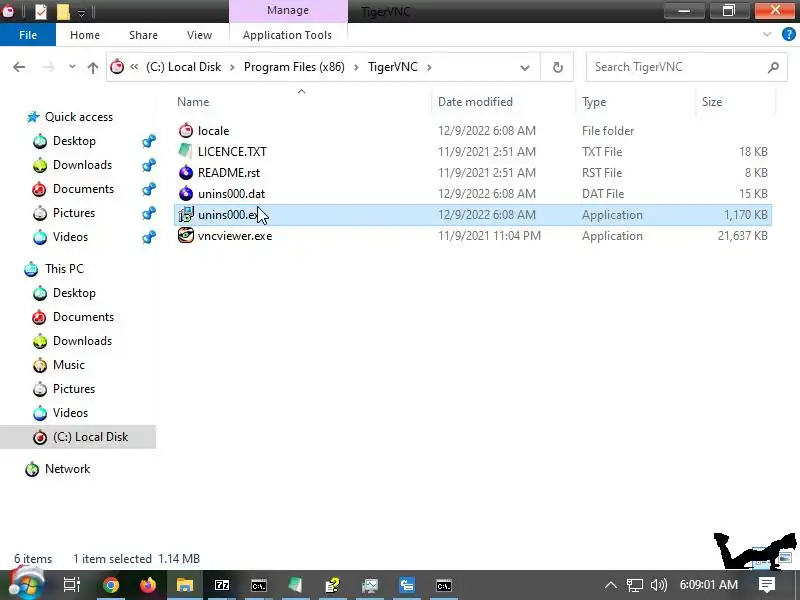
Task: Refresh the TigerVNC folder view
Action: coord(558,67)
